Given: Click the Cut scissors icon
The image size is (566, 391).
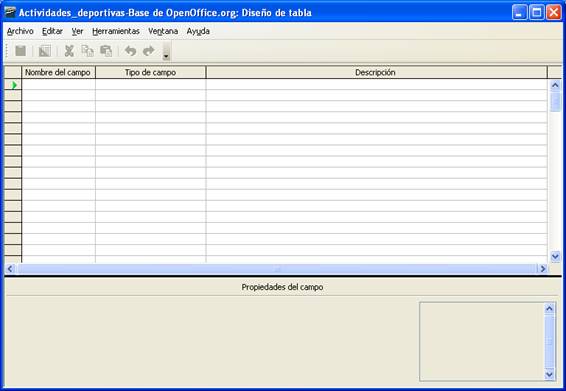Looking at the screenshot, I should tap(69, 51).
